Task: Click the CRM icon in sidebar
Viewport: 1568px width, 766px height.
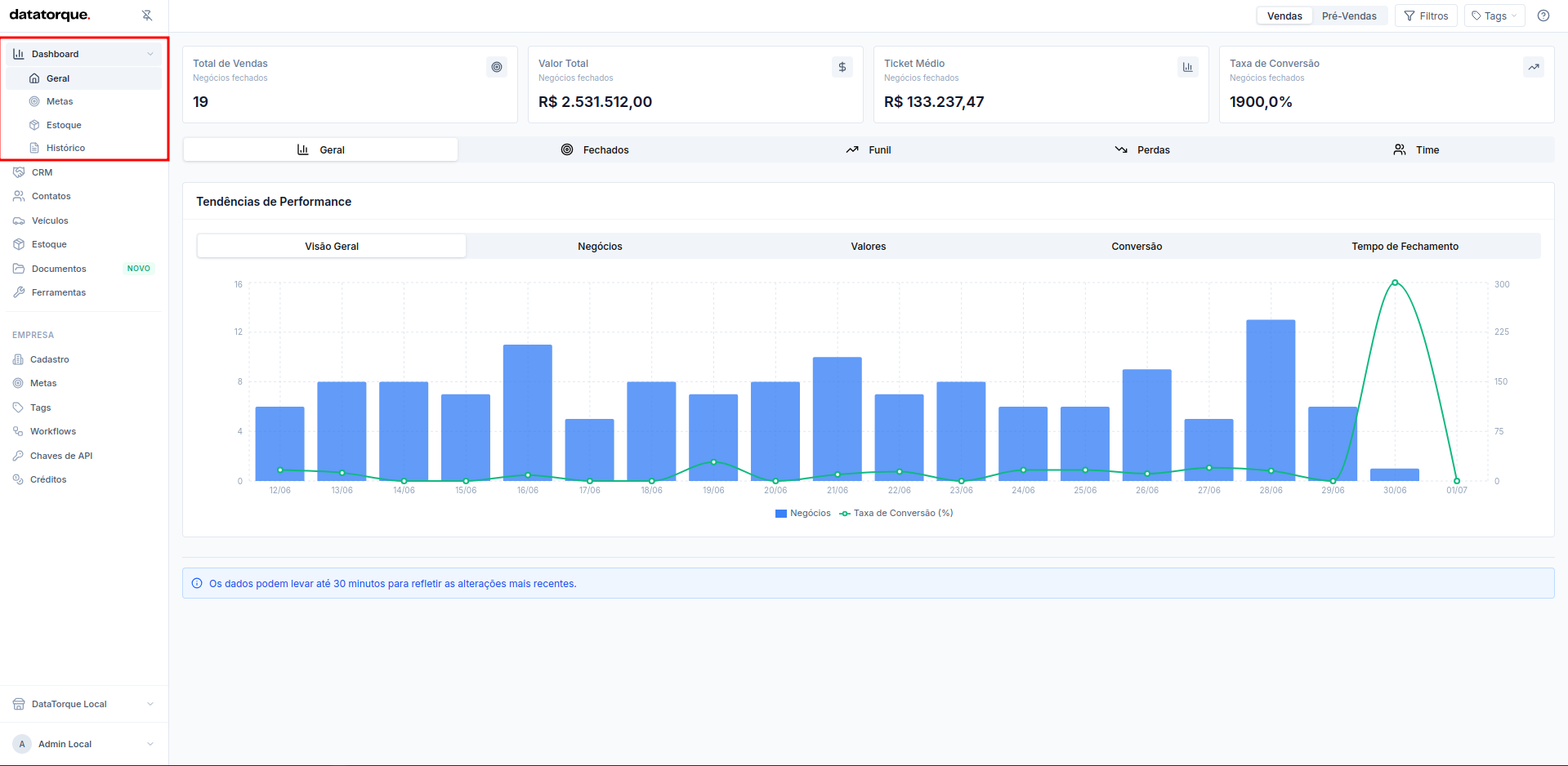Action: 19,172
